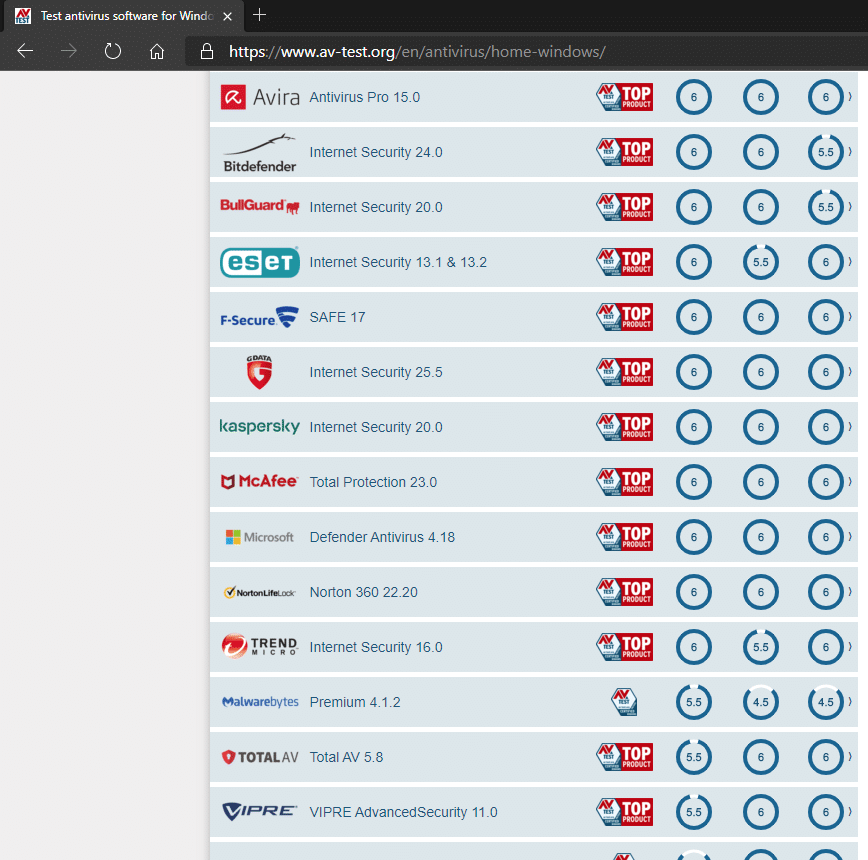Viewport: 868px width, 860px height.
Task: Click Total AV's 5.5 score circle
Action: pyautogui.click(x=694, y=757)
